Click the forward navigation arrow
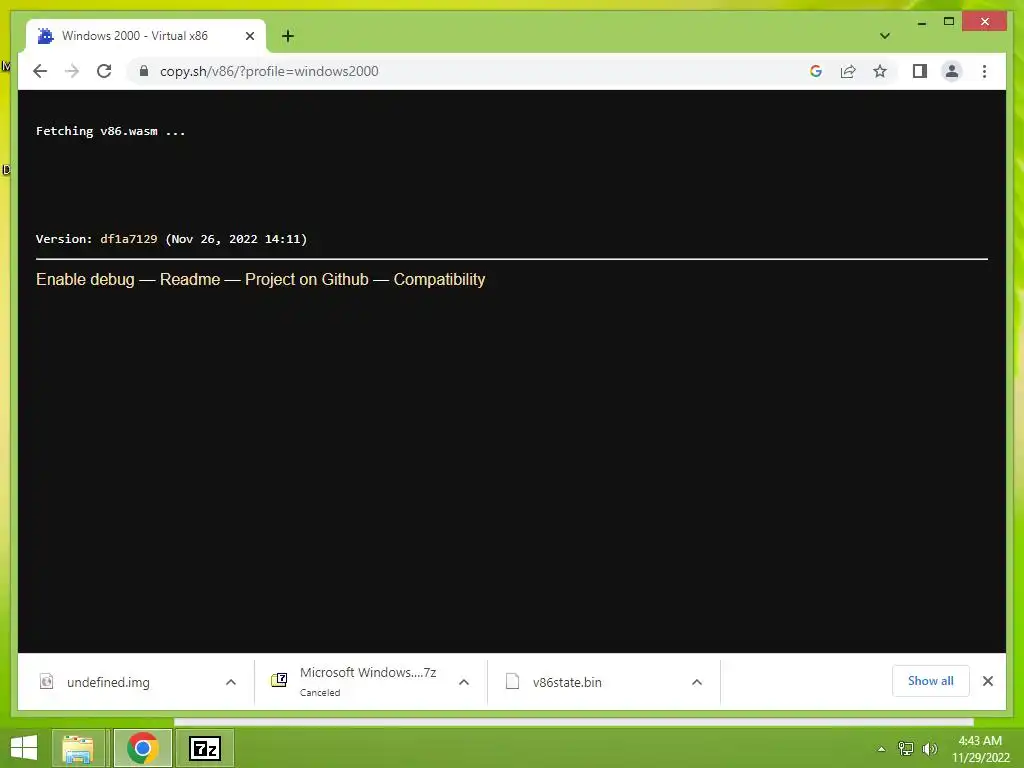 pos(72,71)
